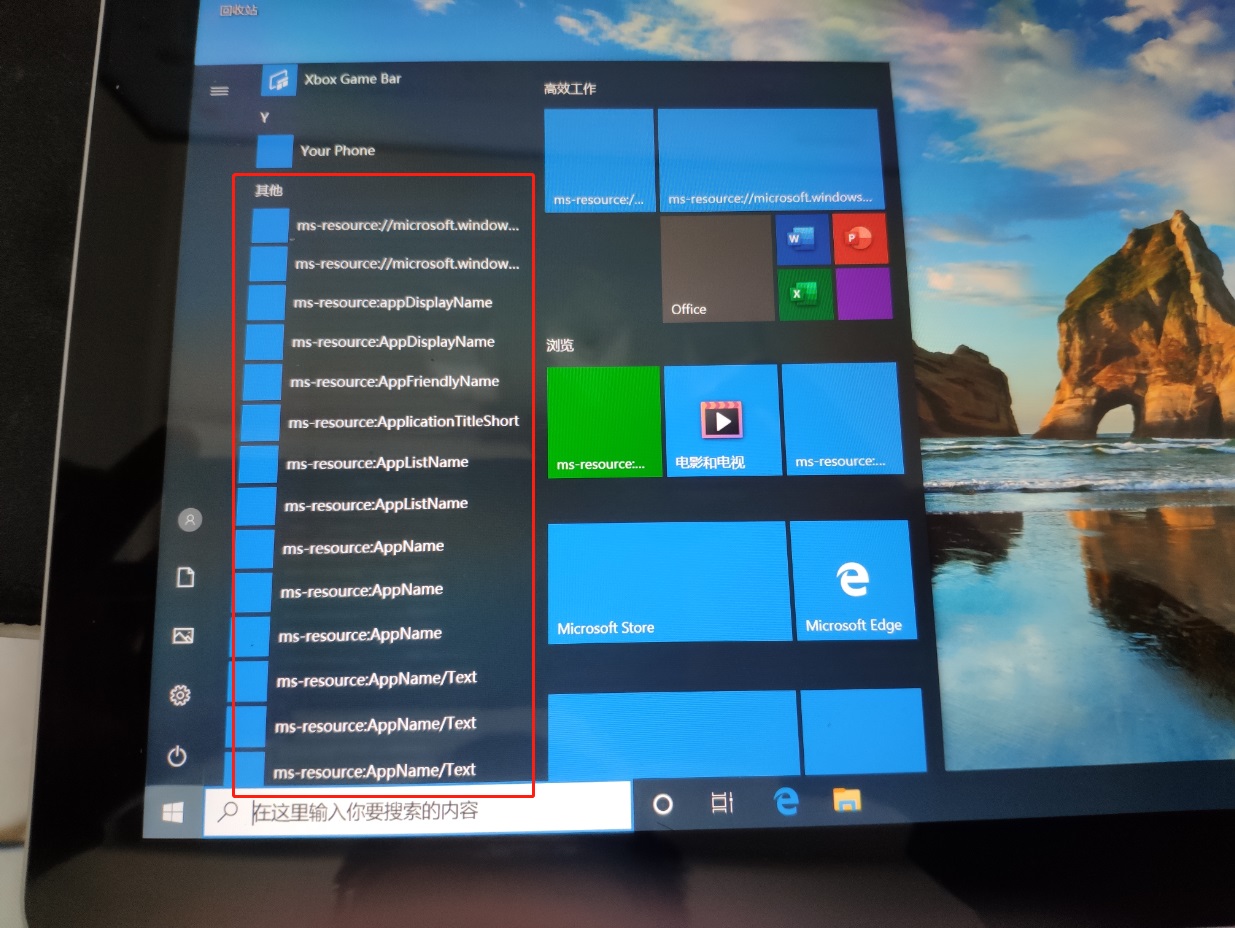Click the Windows Start button
Screen dimensions: 1235x928
click(x=172, y=814)
